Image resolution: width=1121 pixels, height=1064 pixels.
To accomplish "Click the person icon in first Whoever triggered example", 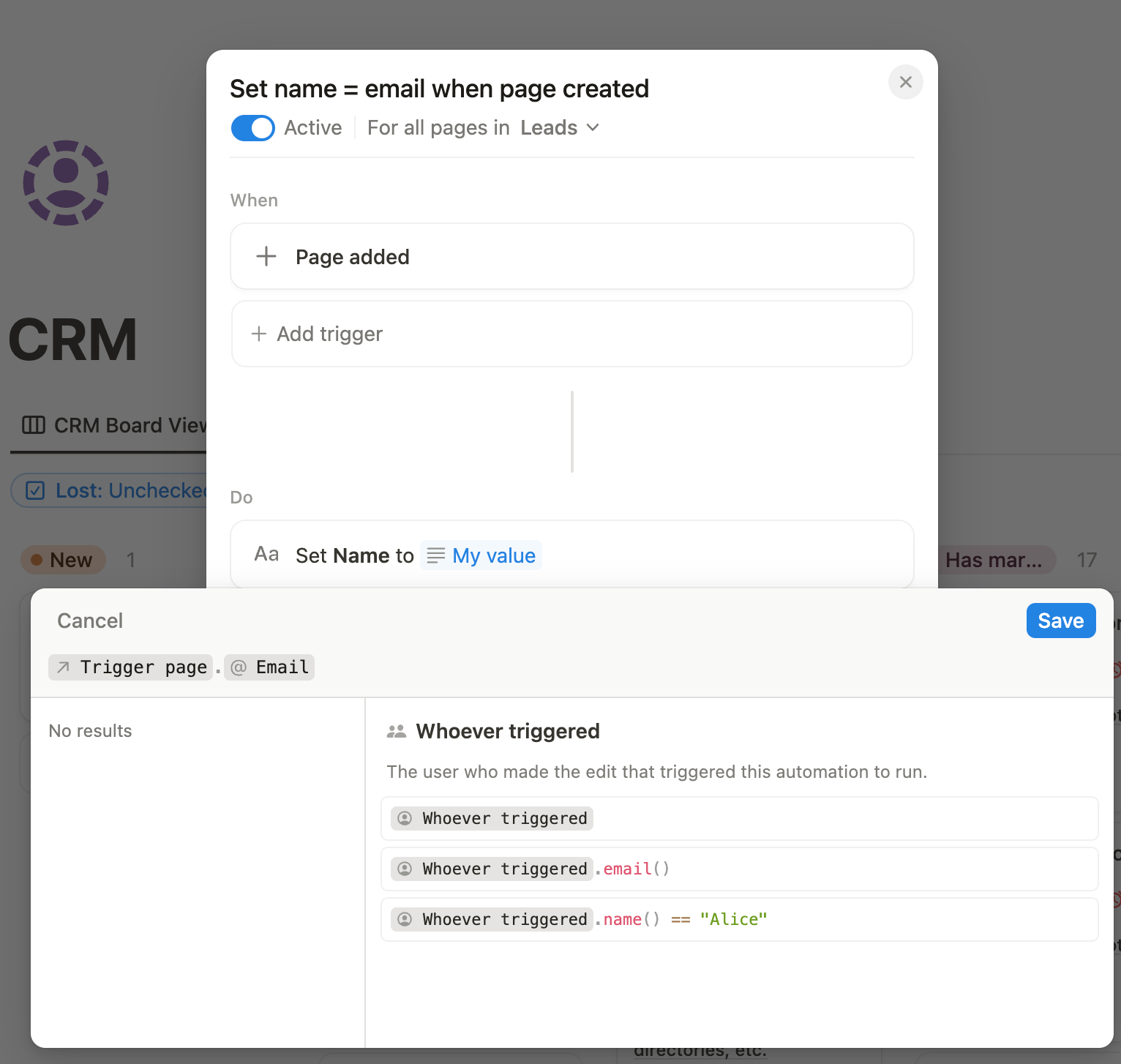I will click(x=405, y=818).
